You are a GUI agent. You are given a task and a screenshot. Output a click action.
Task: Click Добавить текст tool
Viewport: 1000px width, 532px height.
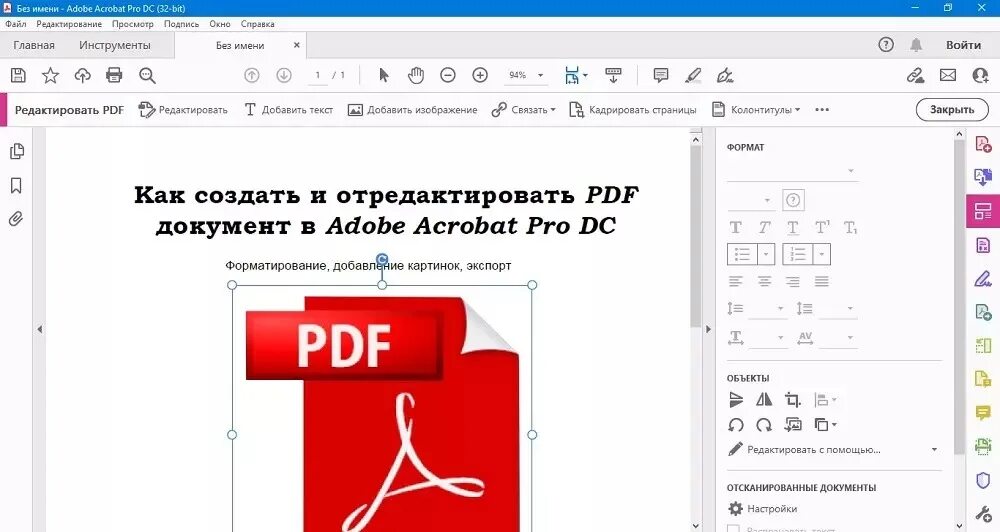289,110
